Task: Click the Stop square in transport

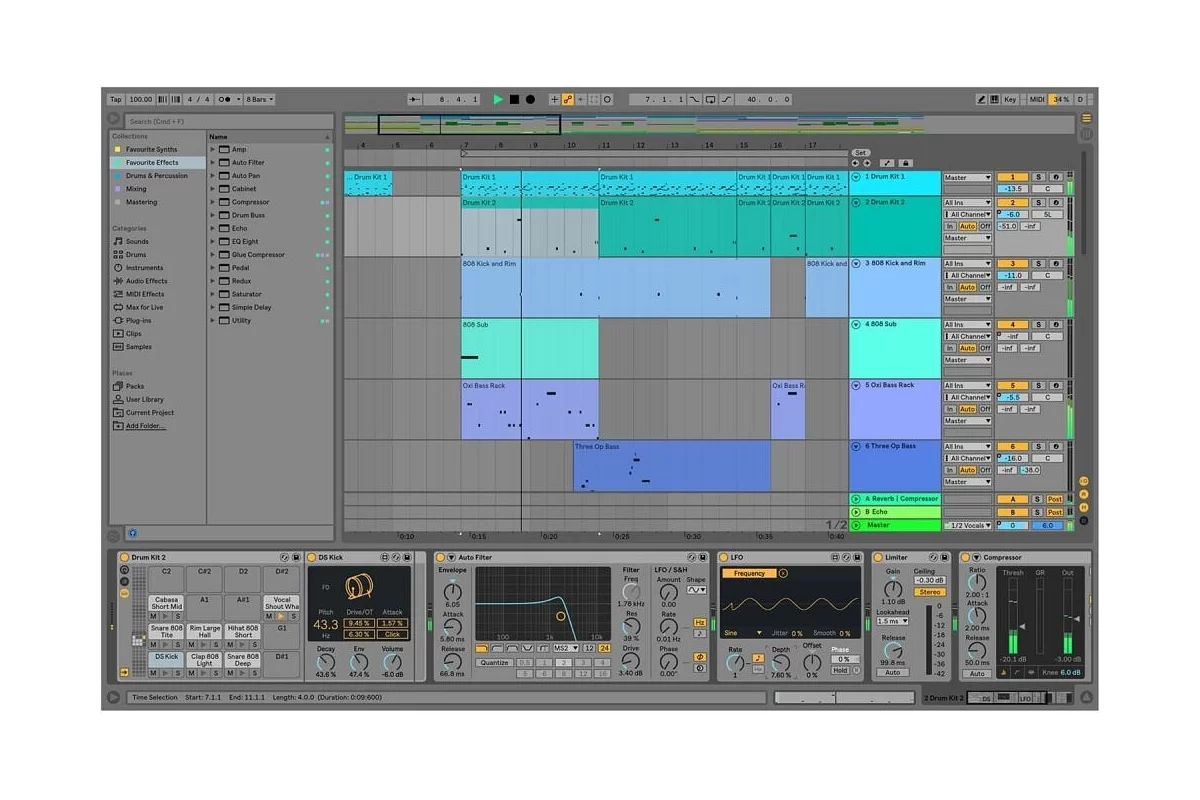Action: click(514, 100)
